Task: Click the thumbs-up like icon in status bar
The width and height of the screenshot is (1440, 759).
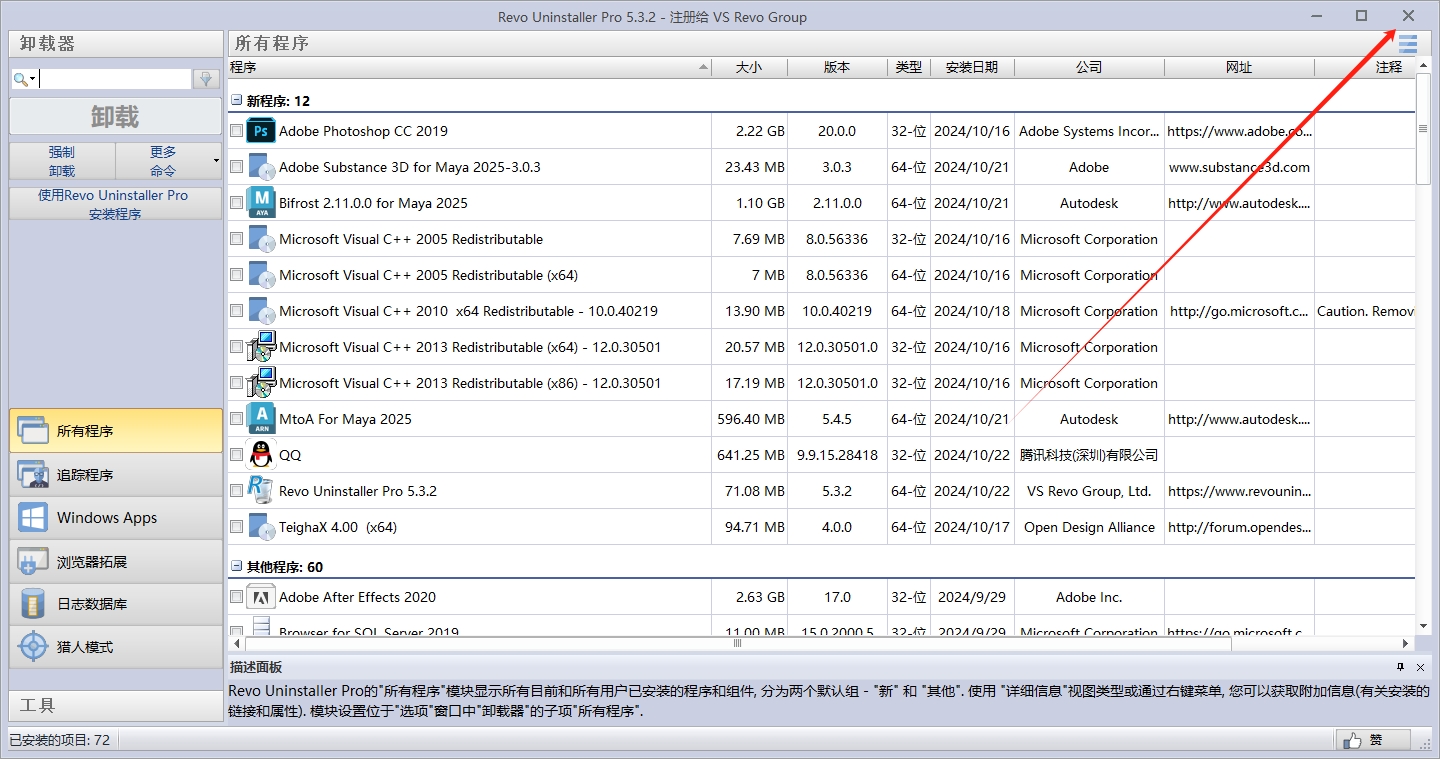Action: point(1353,740)
